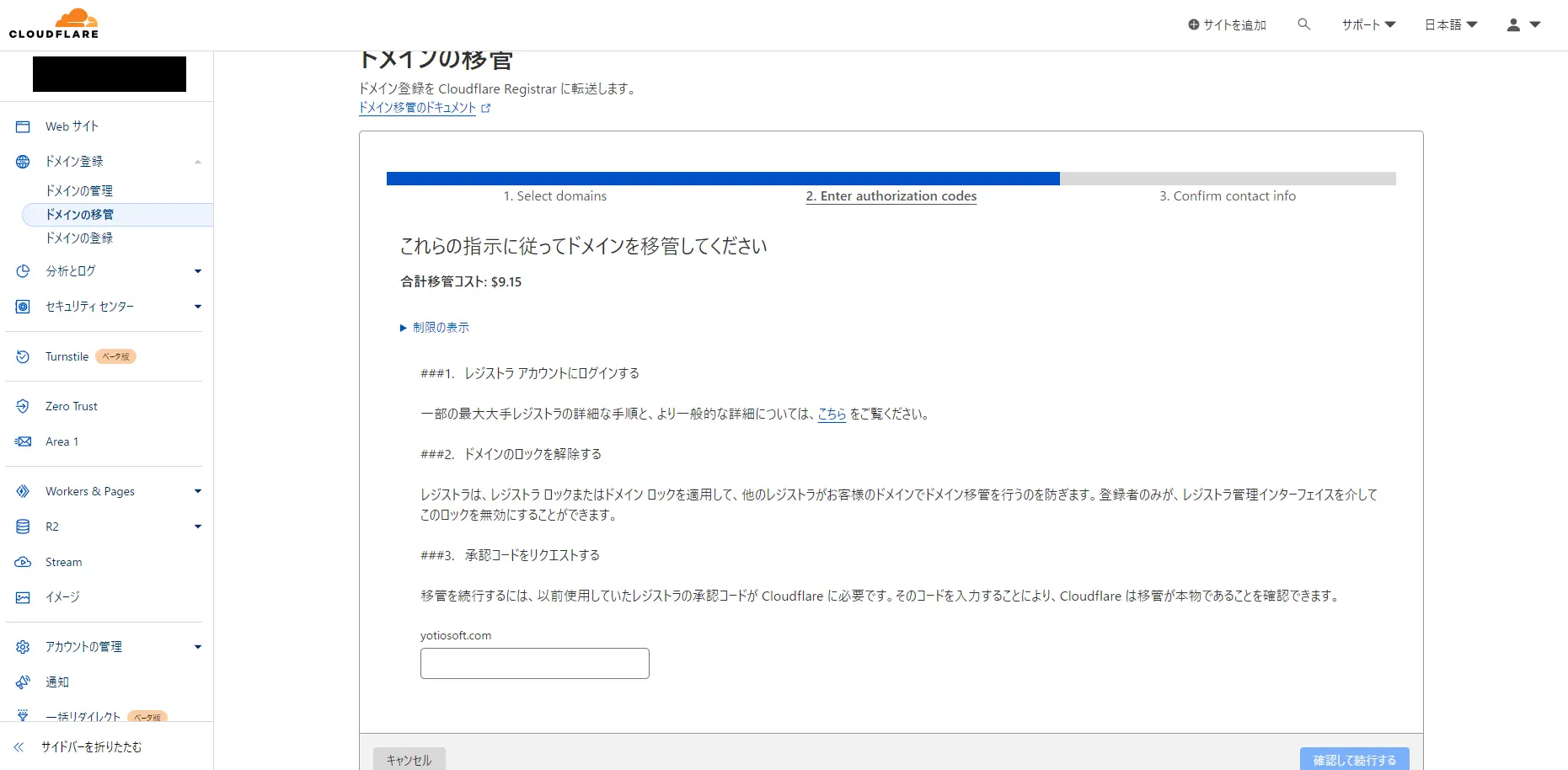Screen dimensions: 1568x770
Task: Open the user account profile icon
Action: [x=1513, y=25]
